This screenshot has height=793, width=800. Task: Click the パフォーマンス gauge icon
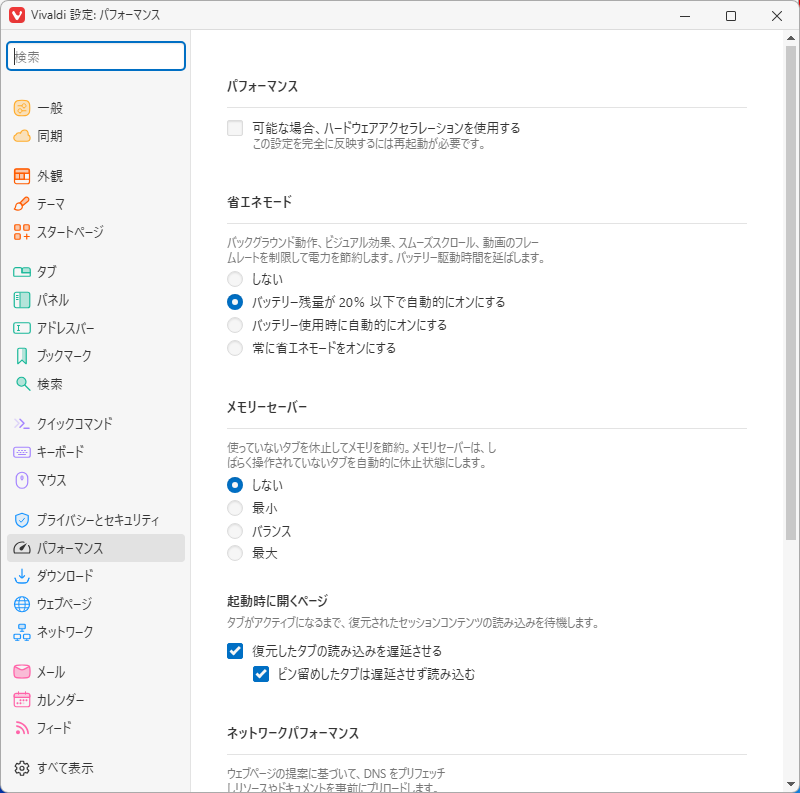tap(21, 548)
